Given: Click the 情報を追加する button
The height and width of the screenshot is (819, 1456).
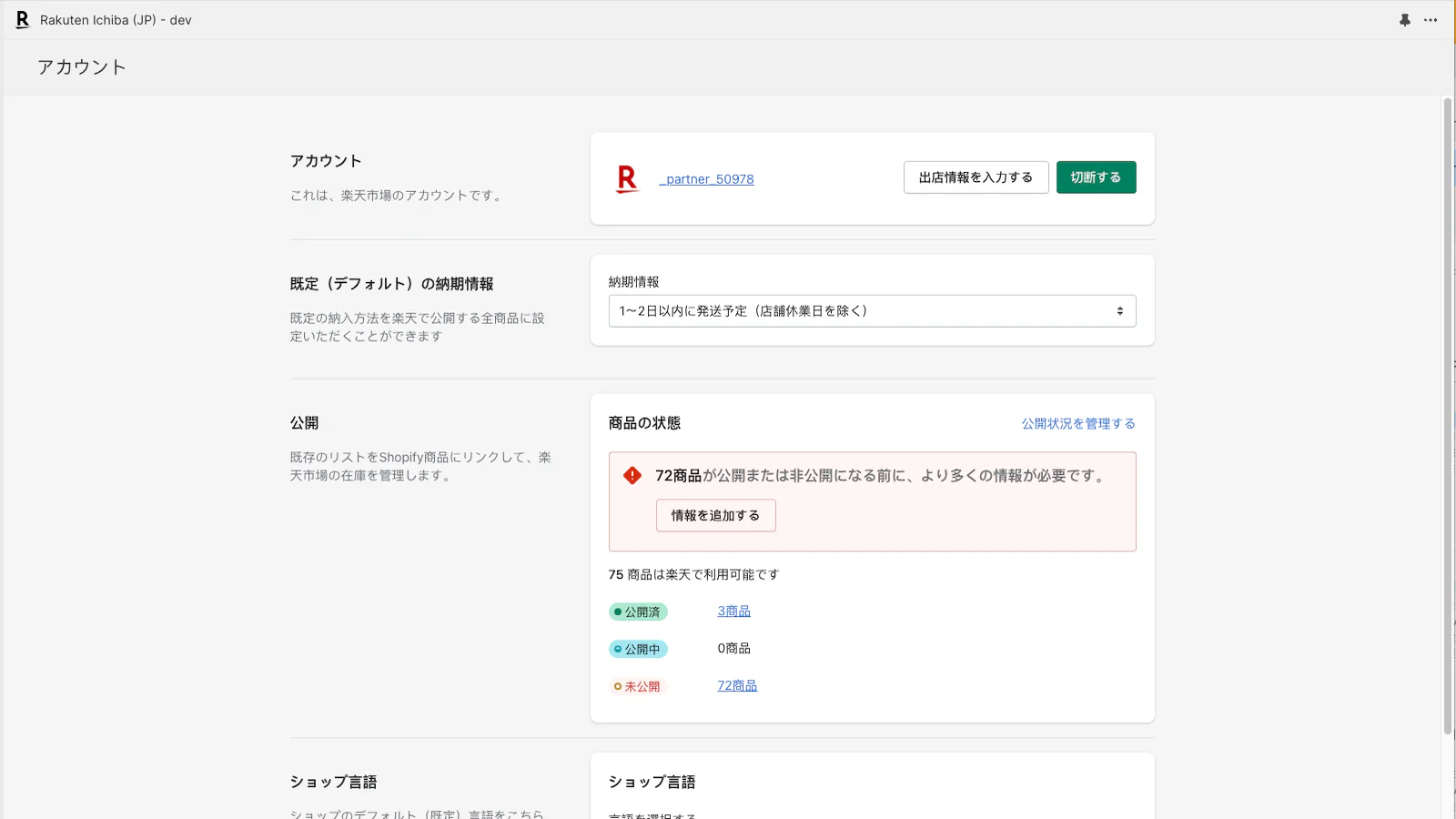Looking at the screenshot, I should [715, 516].
